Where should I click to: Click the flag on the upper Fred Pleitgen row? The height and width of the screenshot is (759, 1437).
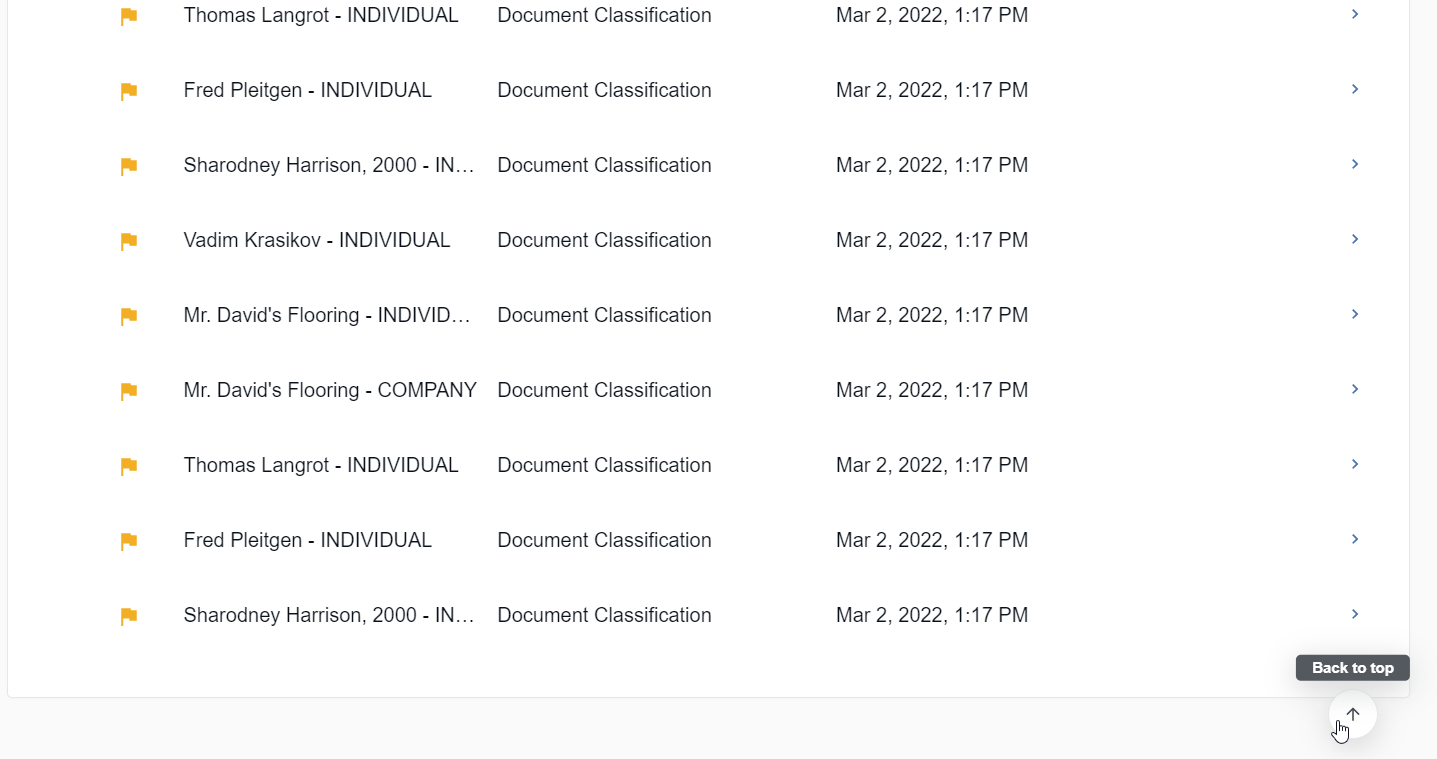click(x=129, y=91)
